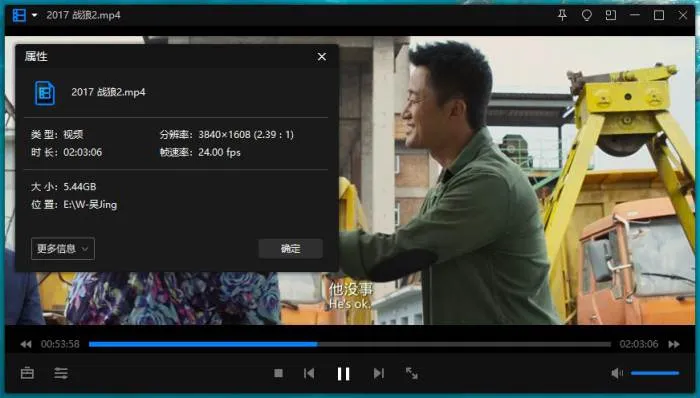Confirm with the 确定 button
This screenshot has height=398, width=700.
(291, 249)
